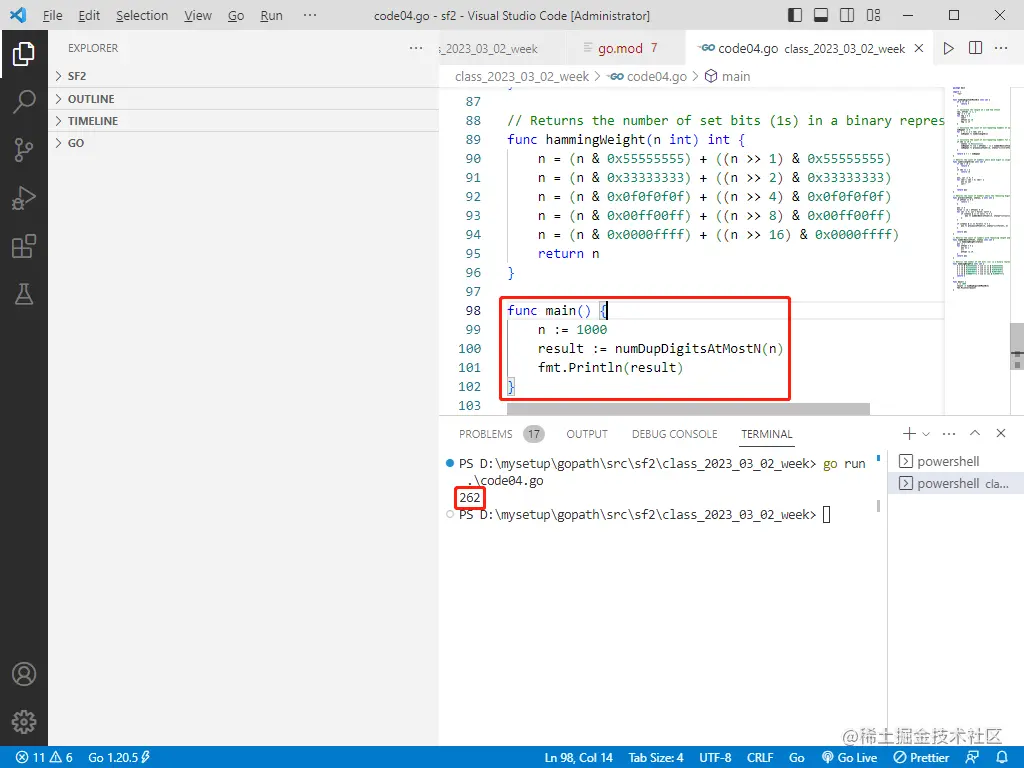Image resolution: width=1024 pixels, height=768 pixels.
Task: Click the code04.go breadcrumb segment
Action: pyautogui.click(x=648, y=76)
